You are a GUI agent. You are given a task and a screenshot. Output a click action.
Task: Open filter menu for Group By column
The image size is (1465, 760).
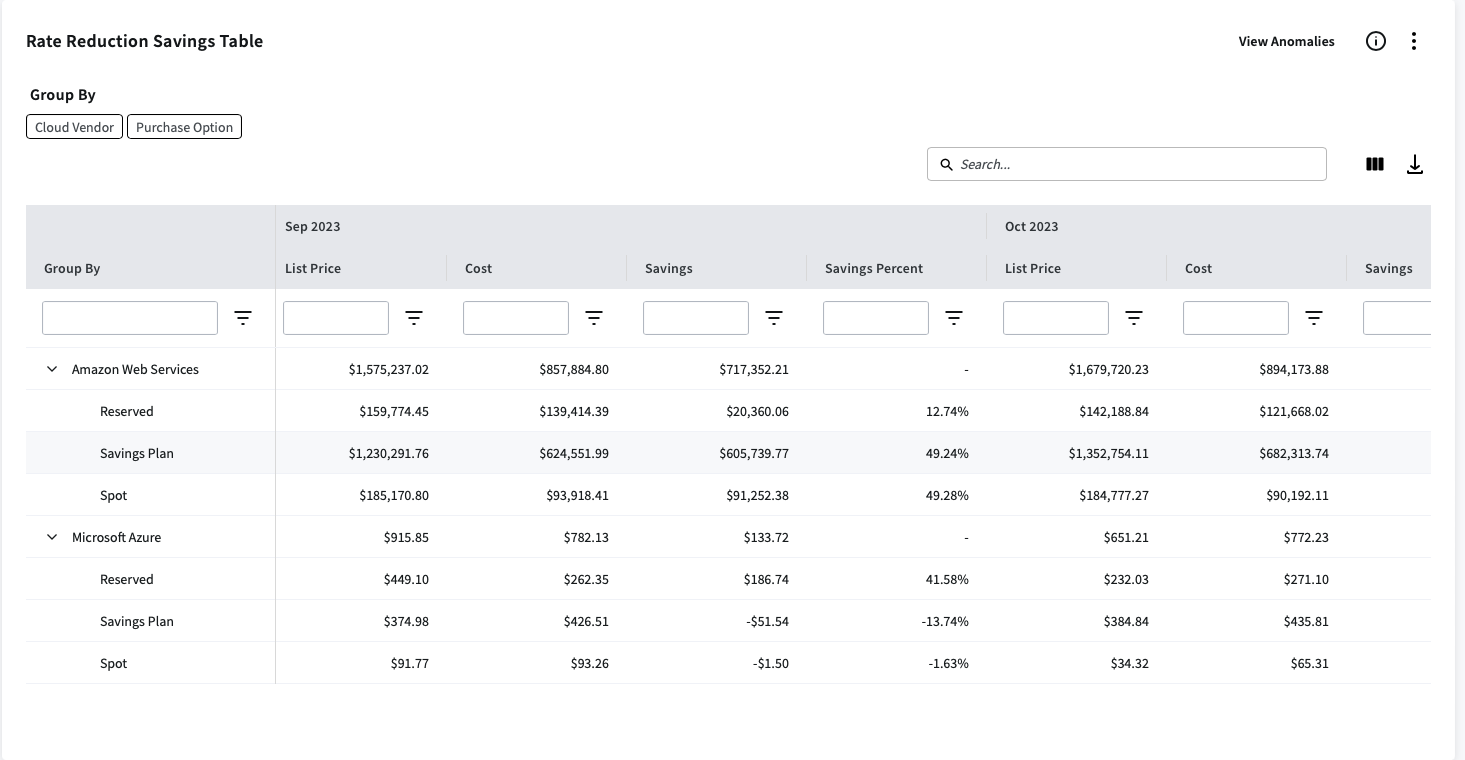pyautogui.click(x=243, y=318)
